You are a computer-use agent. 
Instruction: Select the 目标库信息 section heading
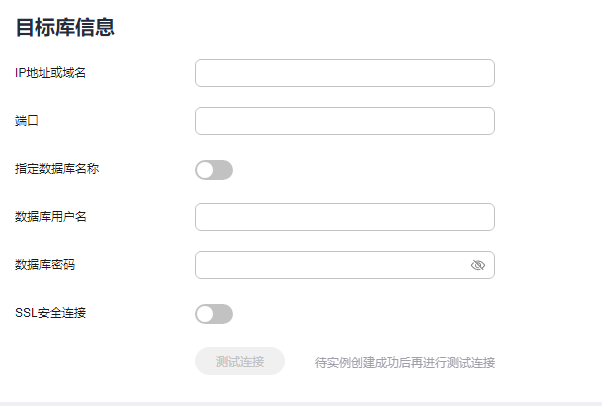(65, 27)
